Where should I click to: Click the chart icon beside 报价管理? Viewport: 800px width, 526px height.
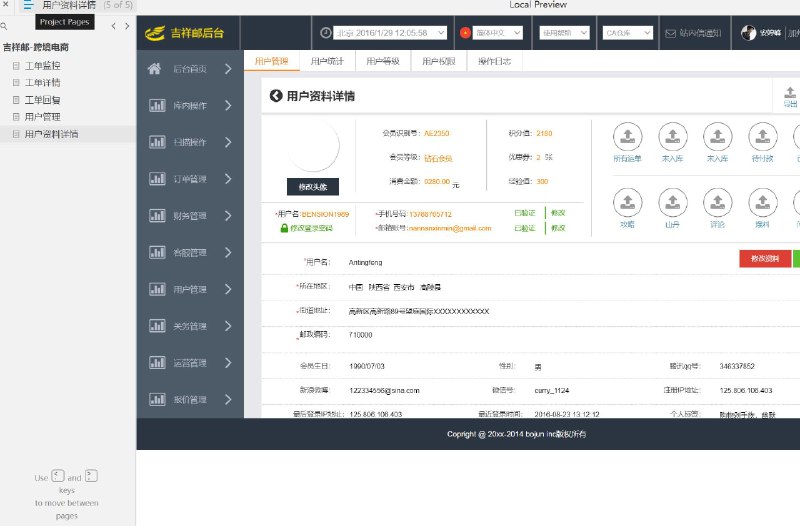[x=157, y=399]
